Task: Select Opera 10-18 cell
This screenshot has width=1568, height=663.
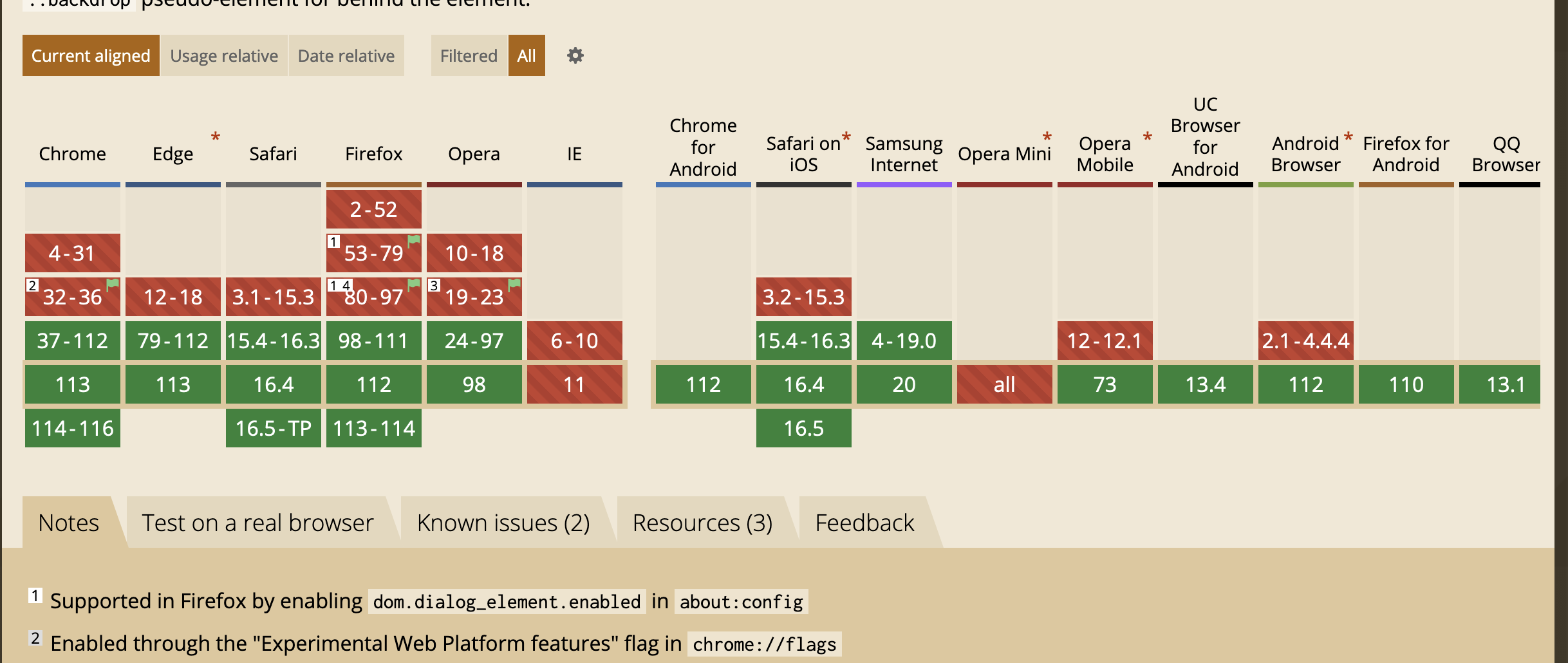Action: click(x=474, y=253)
